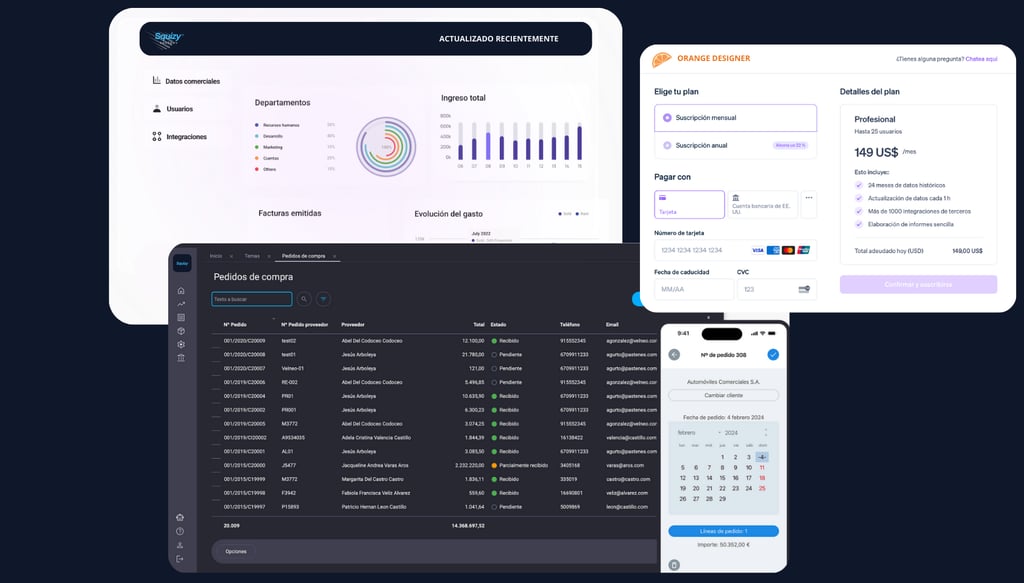Sort by the Total column header

pos(479,324)
